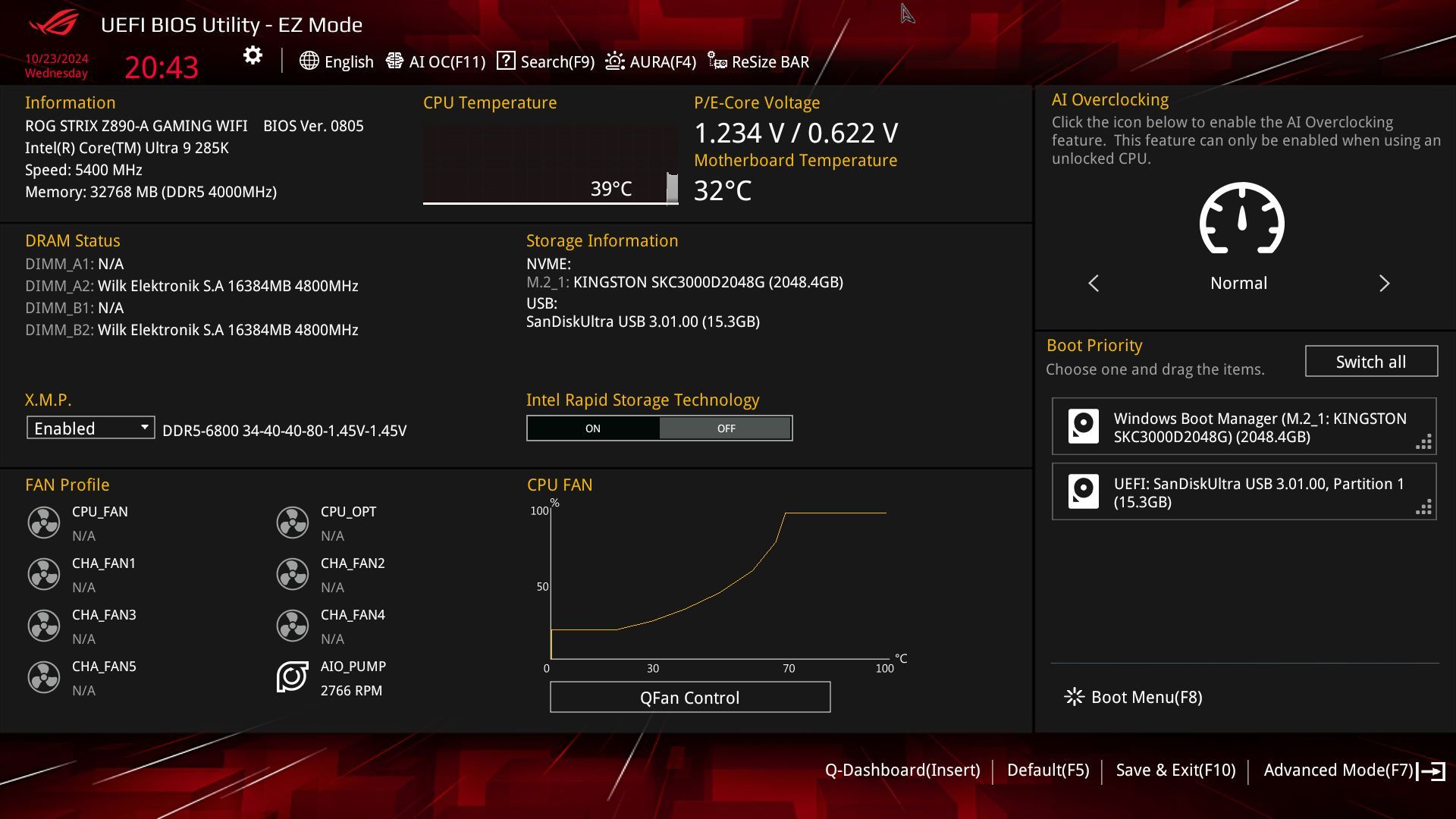Click the AI Overclocking gauge icon
The height and width of the screenshot is (819, 1456).
pos(1241,218)
